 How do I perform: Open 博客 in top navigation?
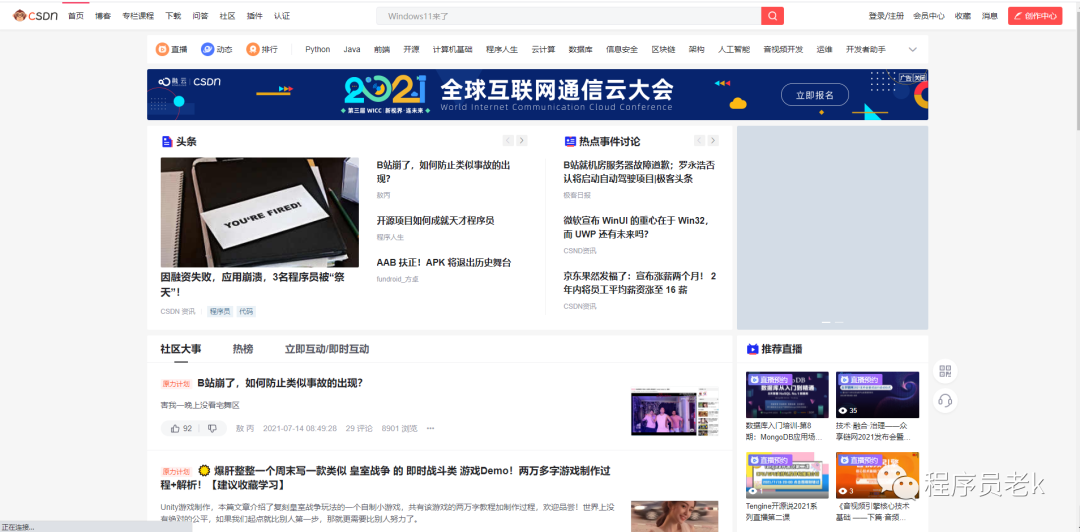click(x=103, y=16)
